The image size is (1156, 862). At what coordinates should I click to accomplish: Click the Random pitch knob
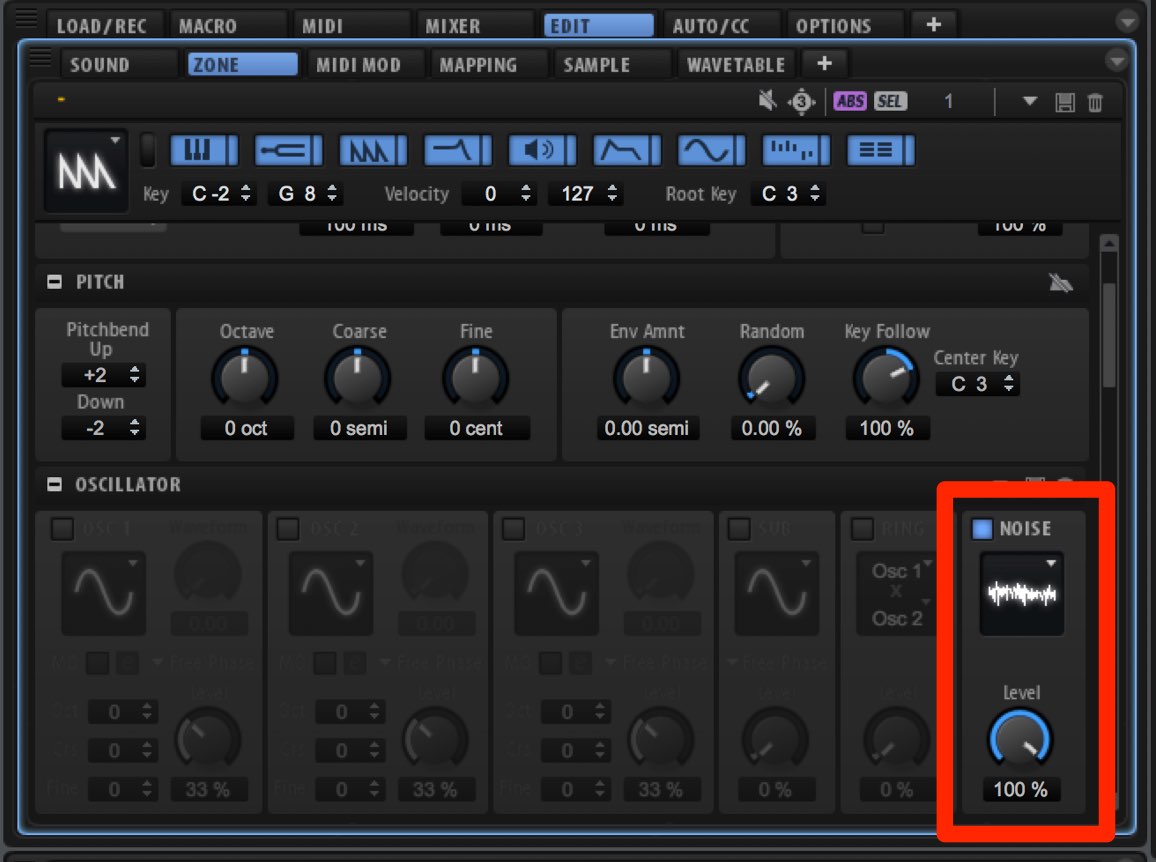pos(771,378)
